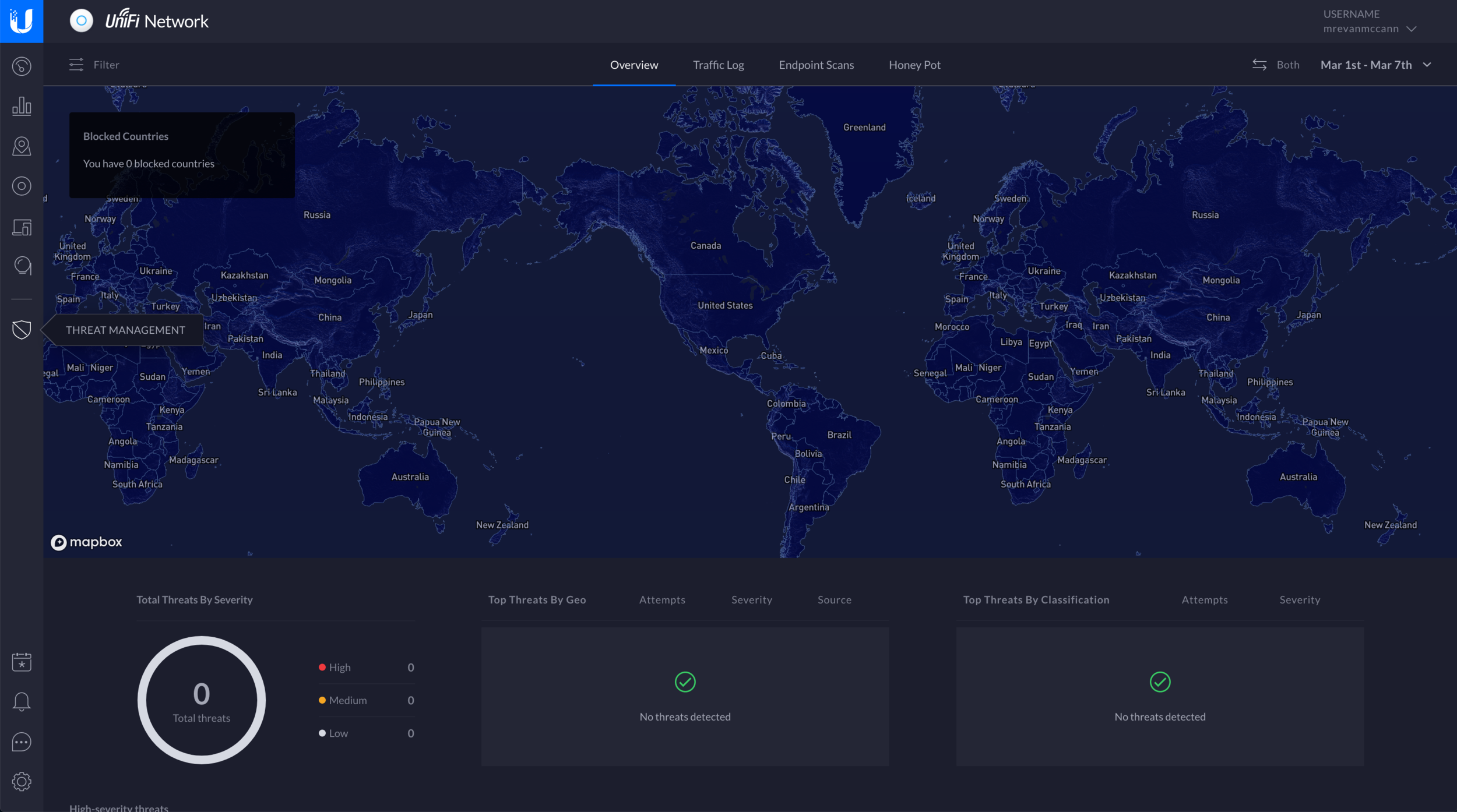The height and width of the screenshot is (812, 1457).
Task: Select the Threat Management shield icon
Action: coord(22,330)
